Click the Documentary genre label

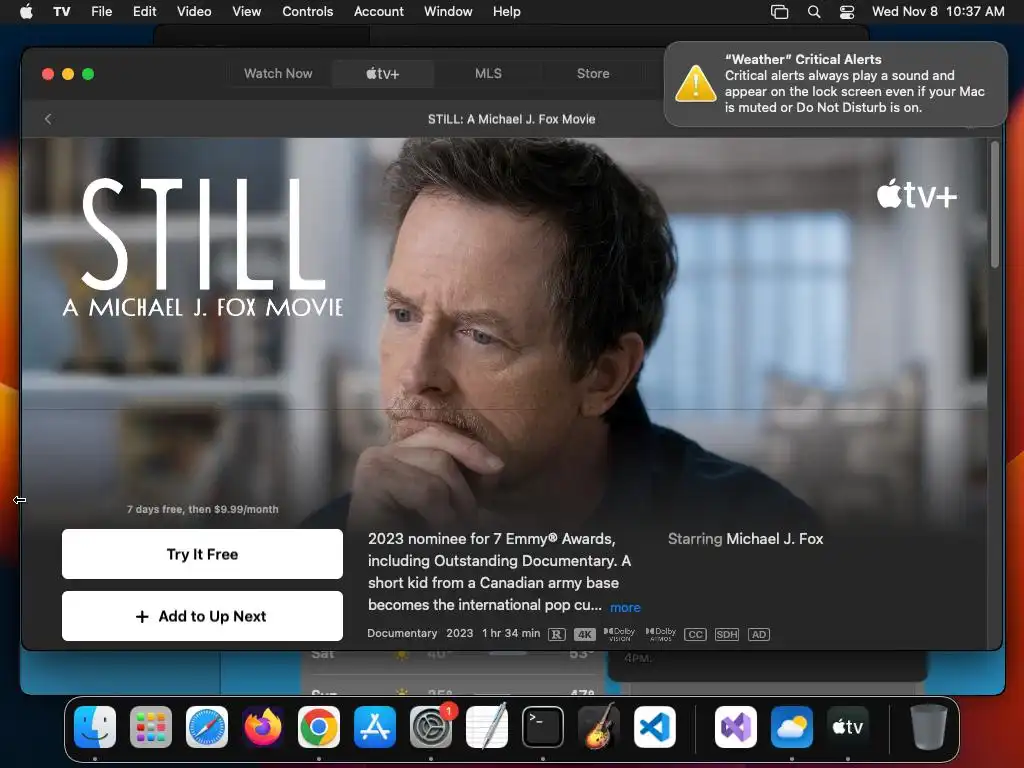tap(402, 633)
